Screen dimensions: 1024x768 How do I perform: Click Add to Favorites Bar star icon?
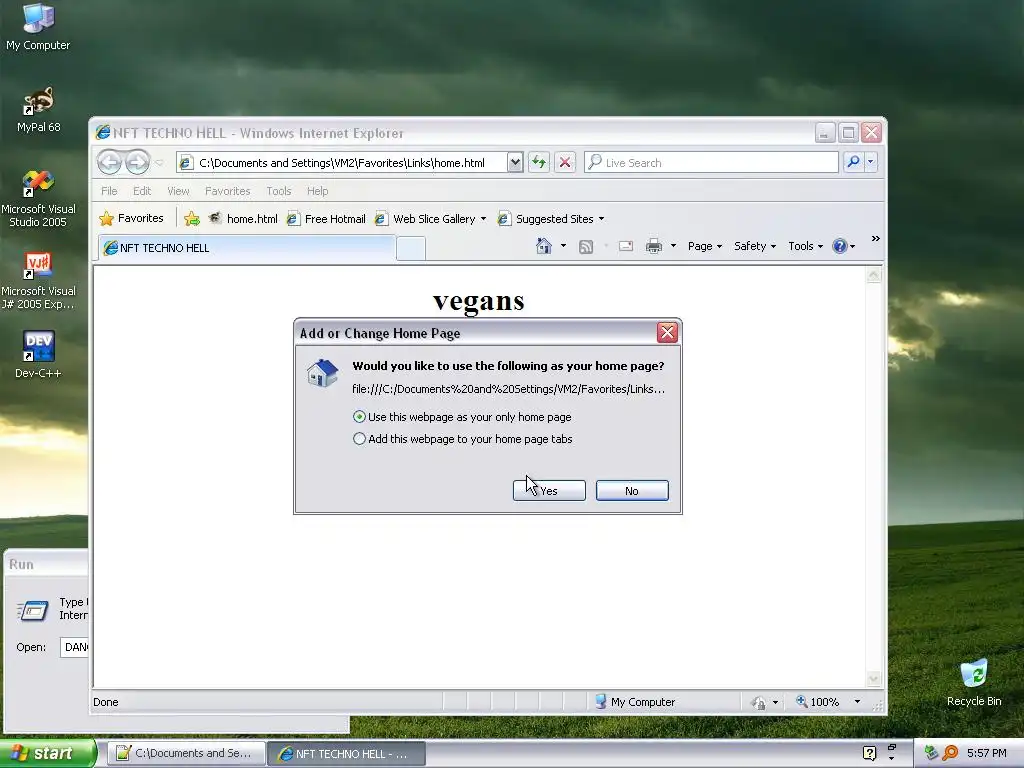191,219
